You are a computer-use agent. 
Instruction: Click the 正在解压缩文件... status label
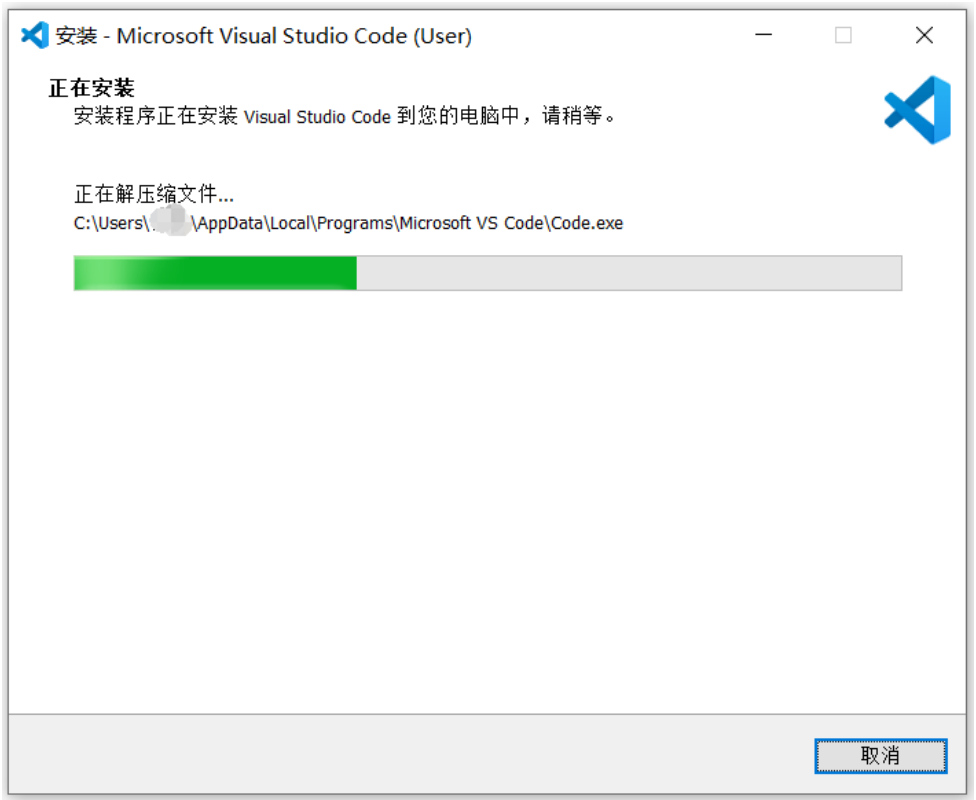(154, 194)
